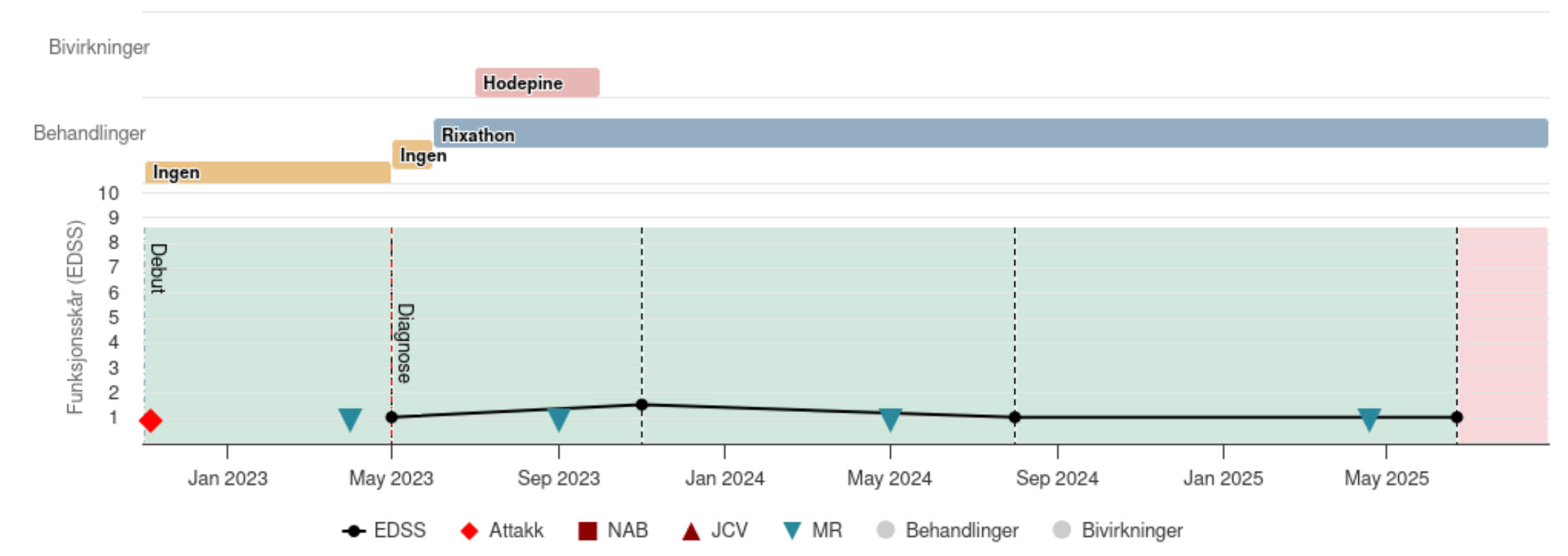This screenshot has width=1568, height=556.
Task: Toggle JCV legend entry
Action: 715,531
